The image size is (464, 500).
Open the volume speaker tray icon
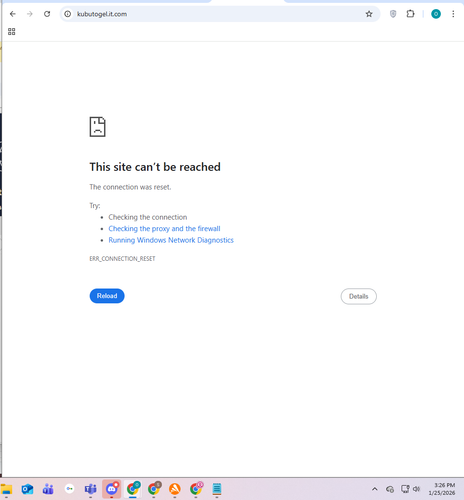pos(416,489)
